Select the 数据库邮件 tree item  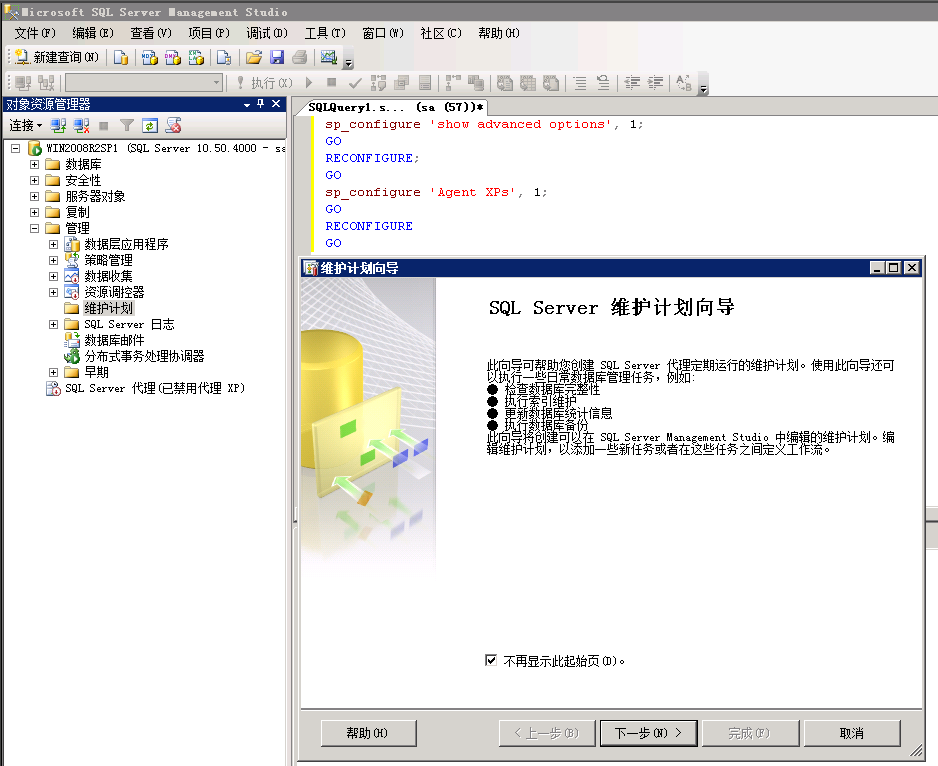pyautogui.click(x=114, y=341)
